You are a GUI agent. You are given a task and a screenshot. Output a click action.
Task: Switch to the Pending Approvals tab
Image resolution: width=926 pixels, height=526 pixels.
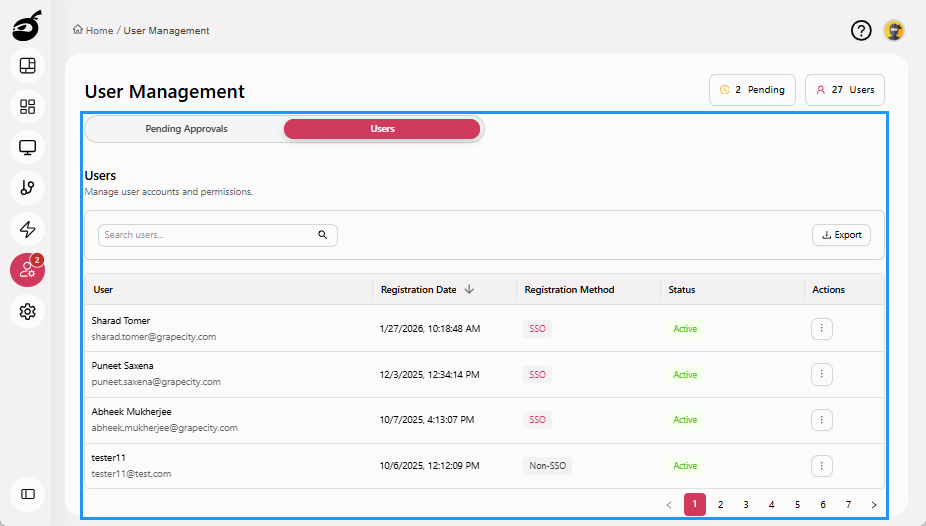[x=186, y=129]
